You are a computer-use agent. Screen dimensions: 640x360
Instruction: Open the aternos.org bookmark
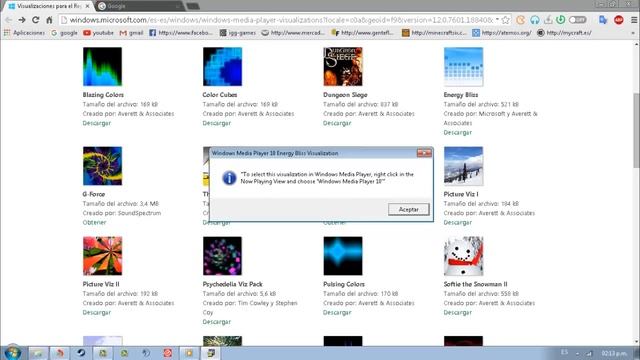point(502,33)
